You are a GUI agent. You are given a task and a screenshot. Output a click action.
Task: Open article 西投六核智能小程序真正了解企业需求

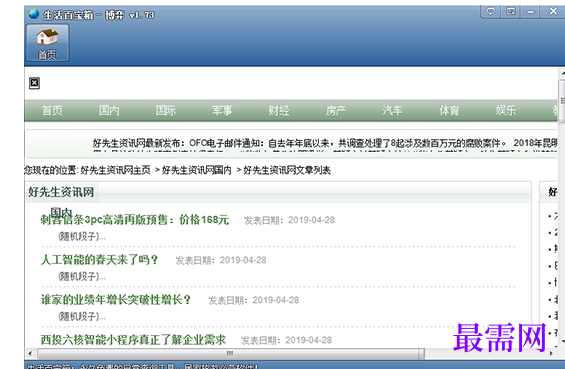pos(133,340)
